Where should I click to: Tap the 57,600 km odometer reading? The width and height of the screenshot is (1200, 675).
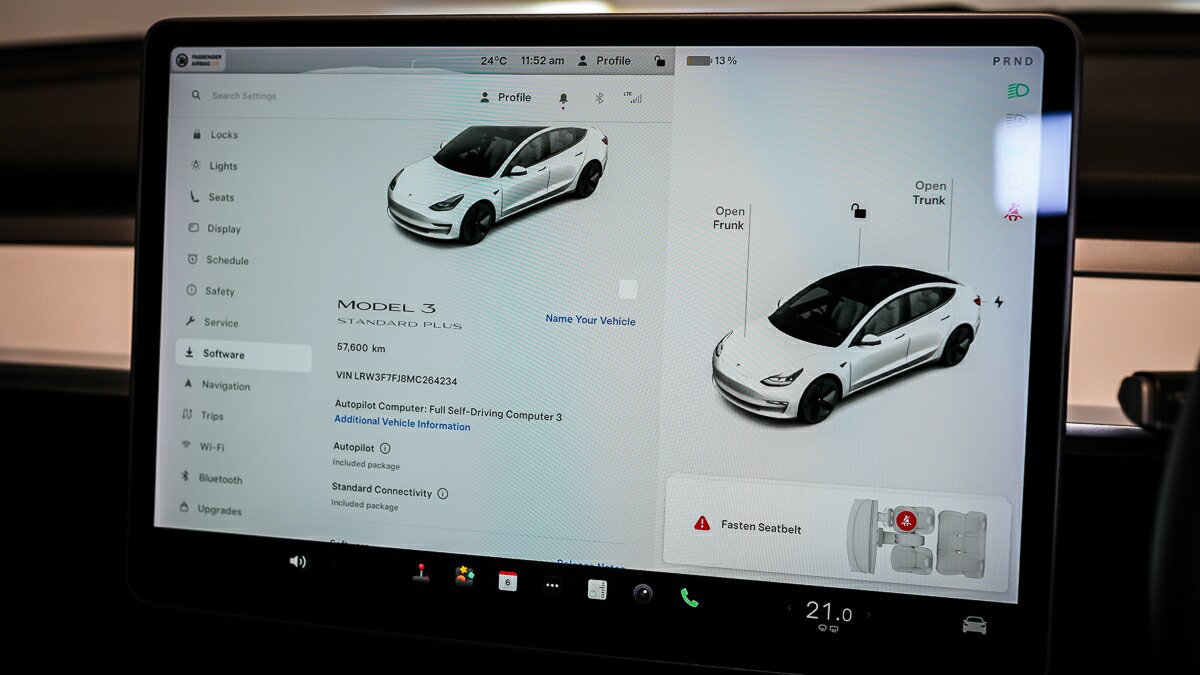(361, 348)
